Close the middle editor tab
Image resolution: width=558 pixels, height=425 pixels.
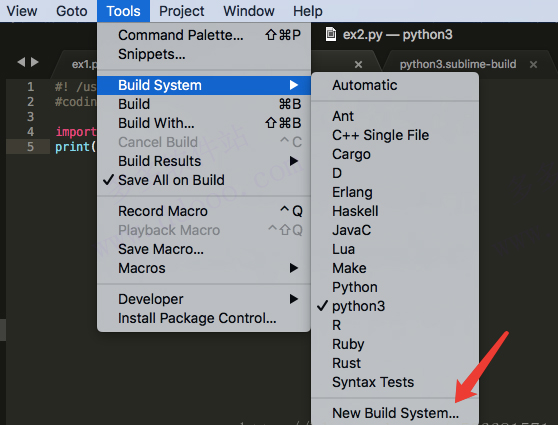[358, 64]
